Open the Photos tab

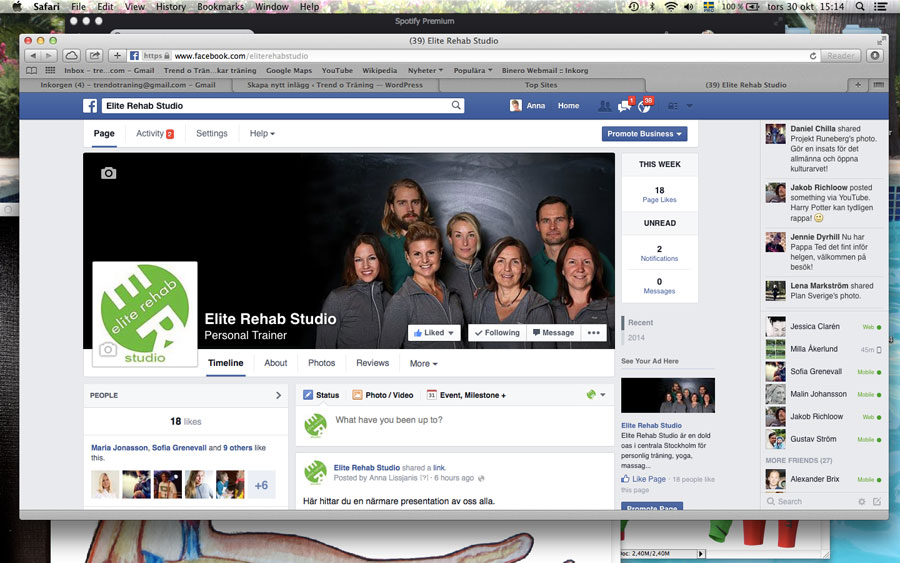pos(321,363)
